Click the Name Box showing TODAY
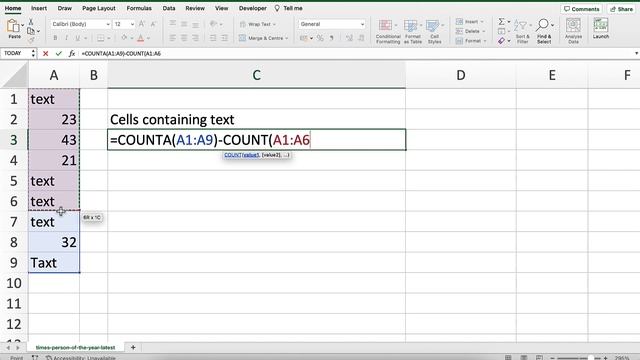 pyautogui.click(x=16, y=53)
